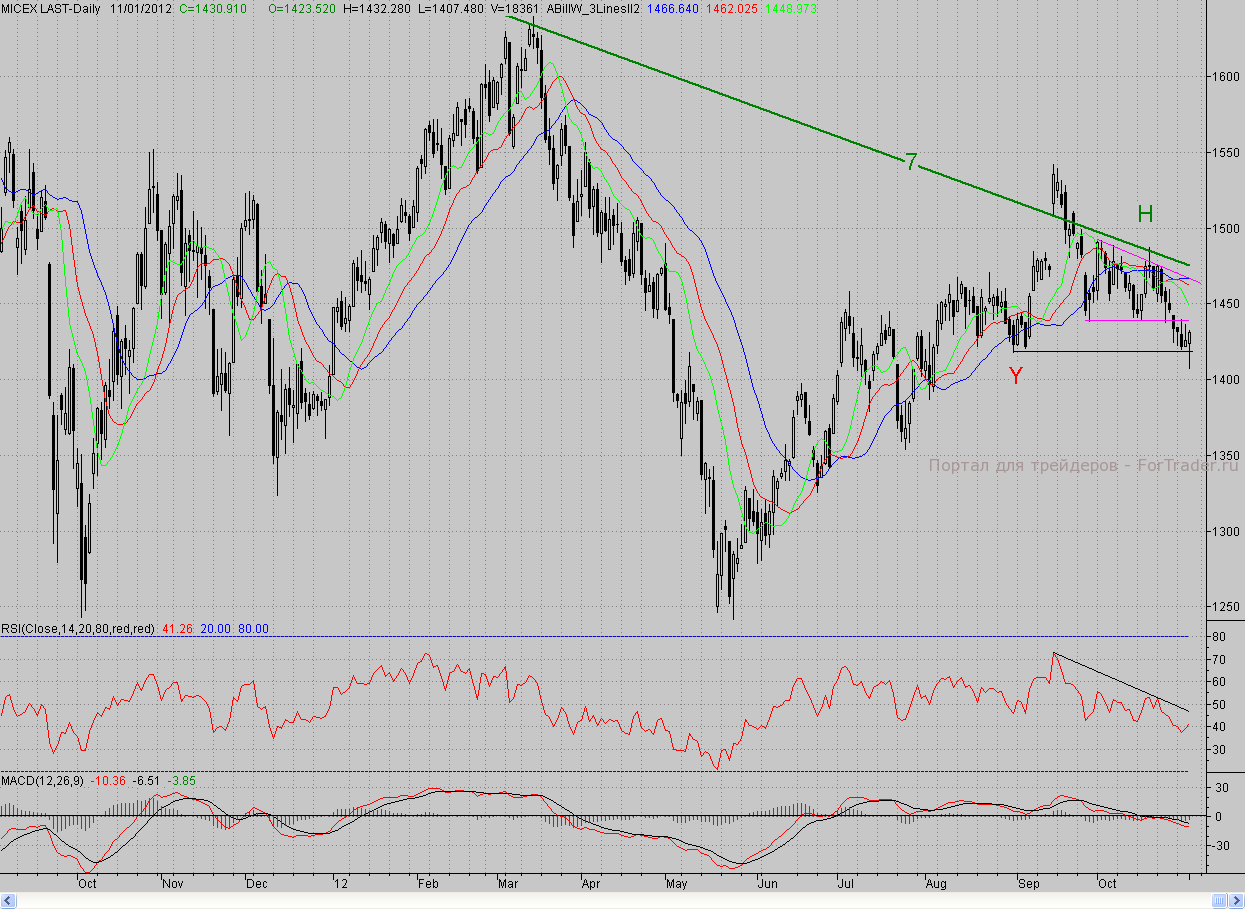Click the blue 1466.640 indicator value
1245x909 pixels.
tap(672, 8)
